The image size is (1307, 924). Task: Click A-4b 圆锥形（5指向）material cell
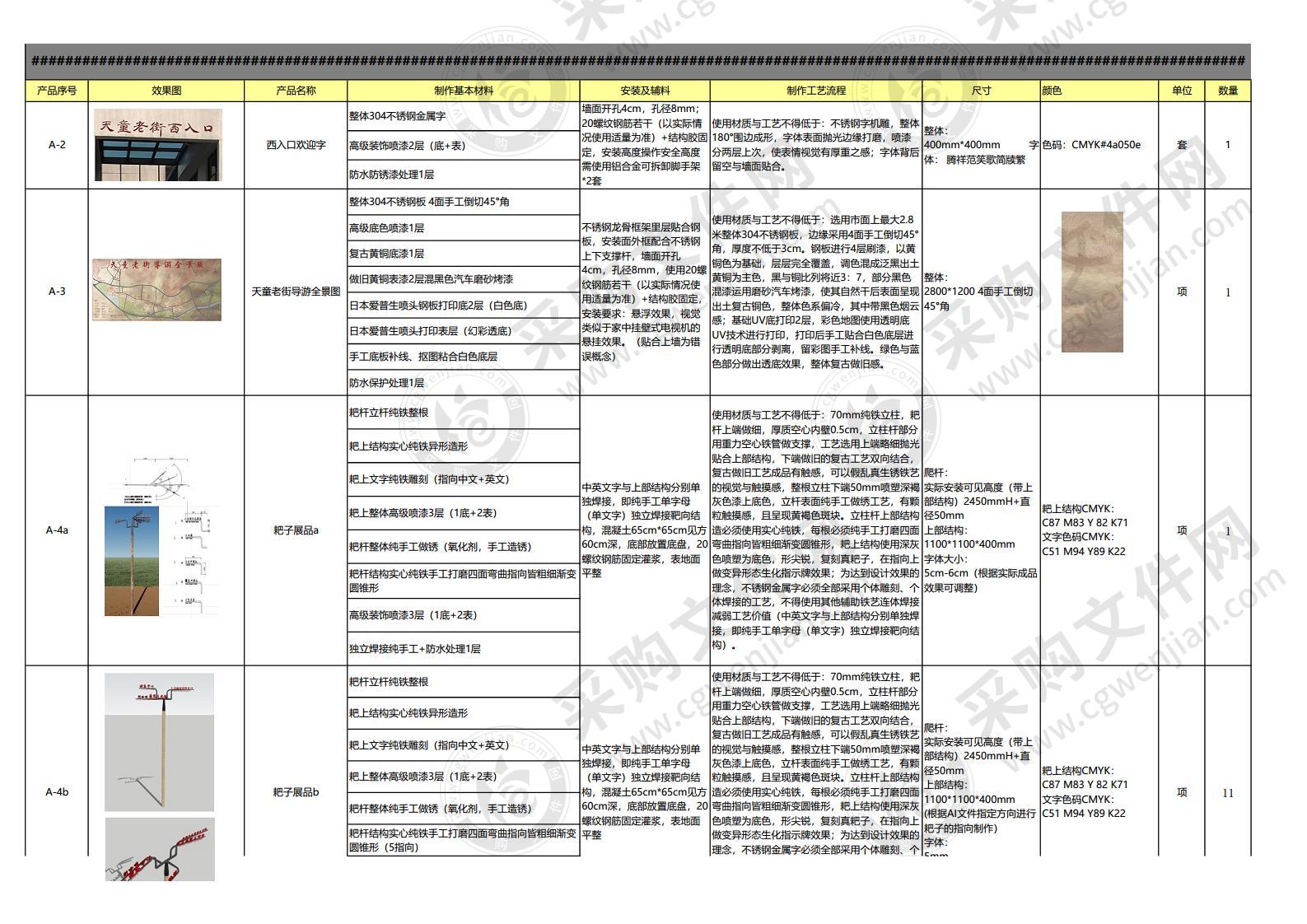[464, 840]
